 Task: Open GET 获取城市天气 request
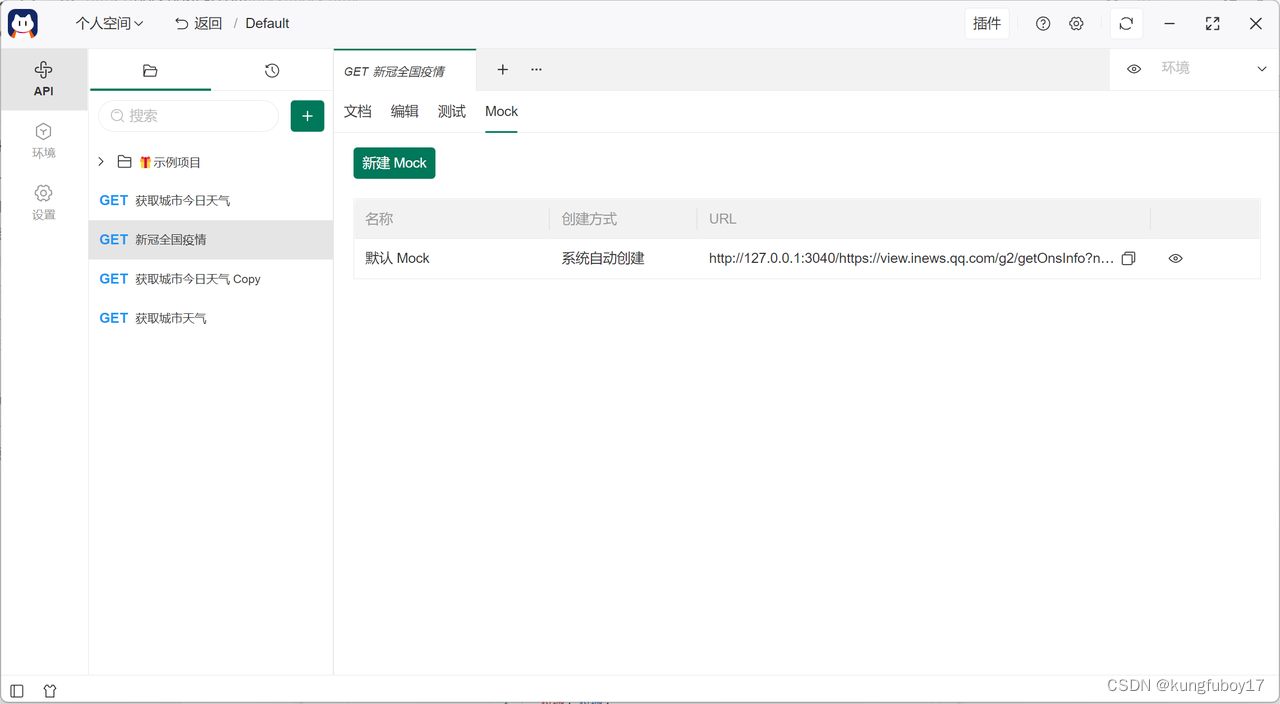(x=210, y=318)
